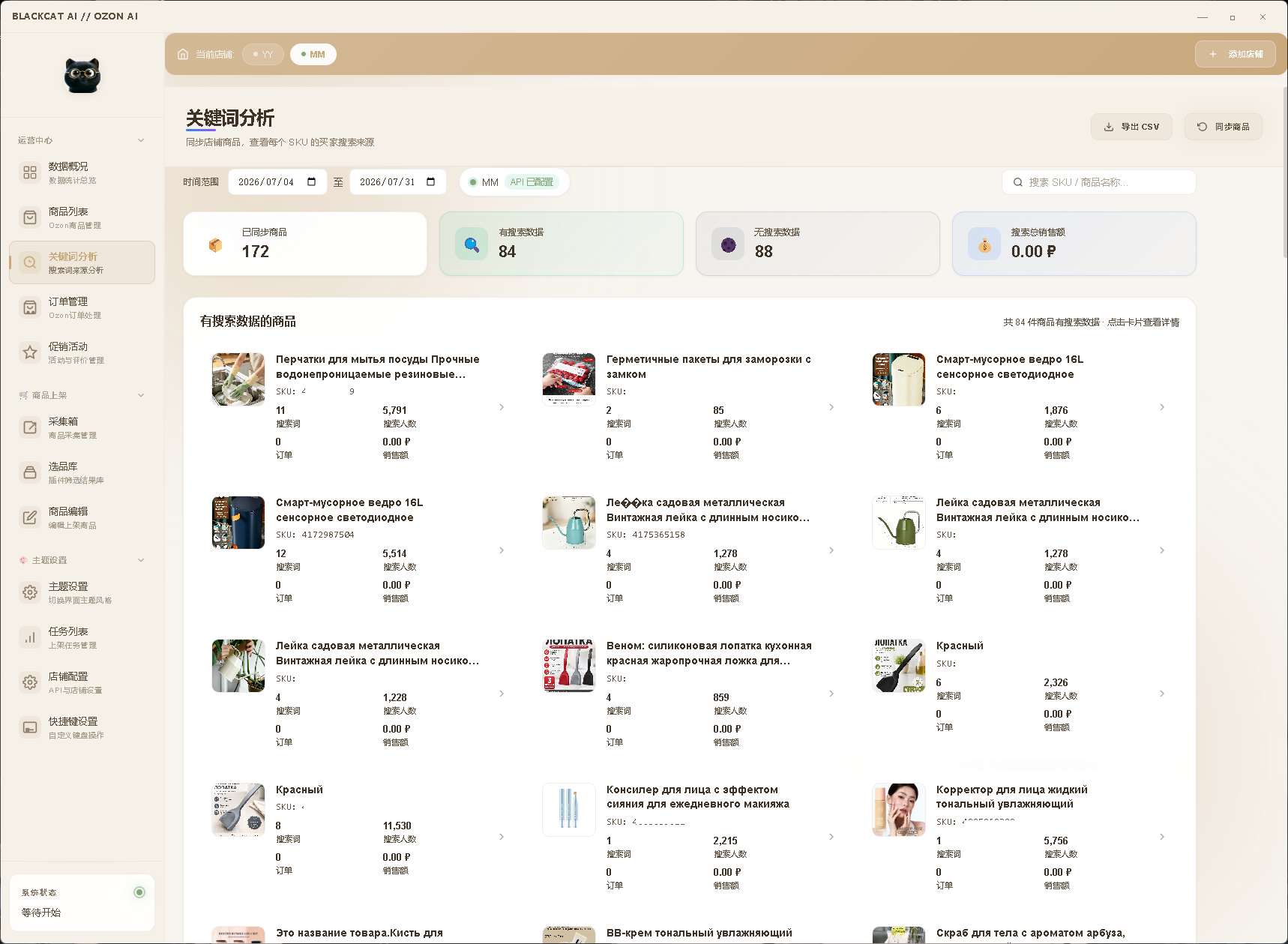This screenshot has width=1288, height=944.
Task: Switch to the YY store tab
Action: [263, 54]
